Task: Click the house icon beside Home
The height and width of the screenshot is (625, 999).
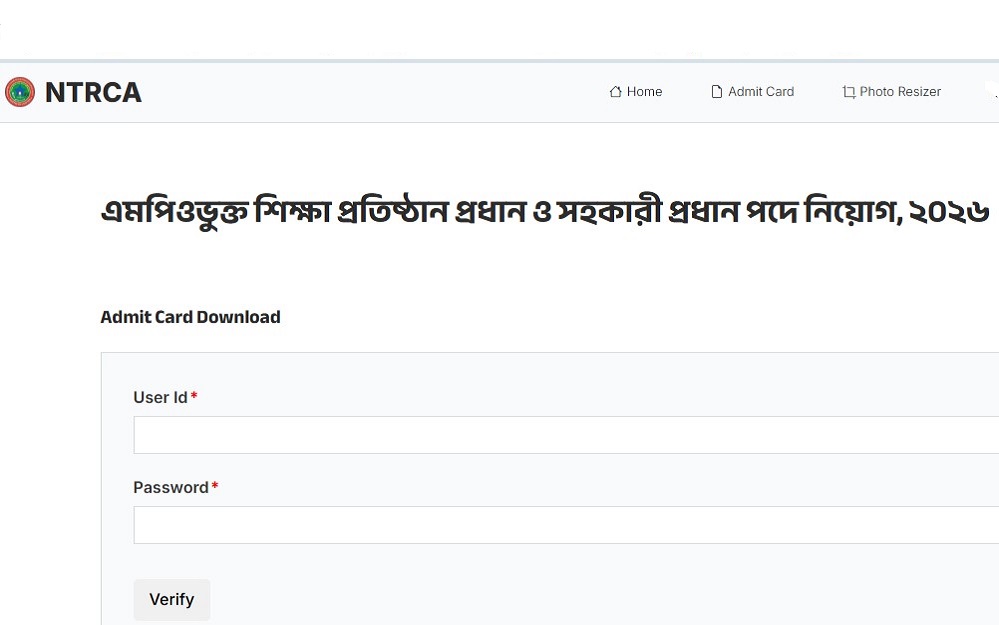Action: 615,92
